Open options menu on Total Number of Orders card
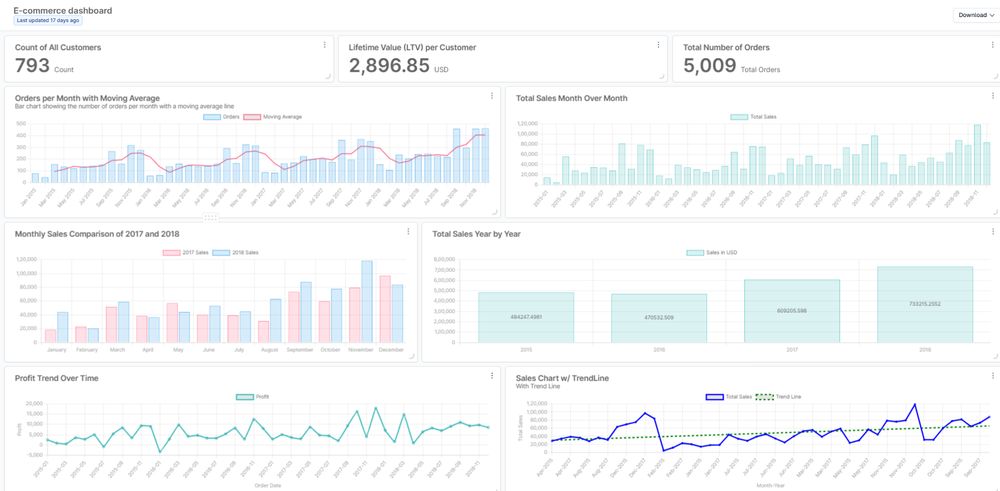 pyautogui.click(x=992, y=45)
